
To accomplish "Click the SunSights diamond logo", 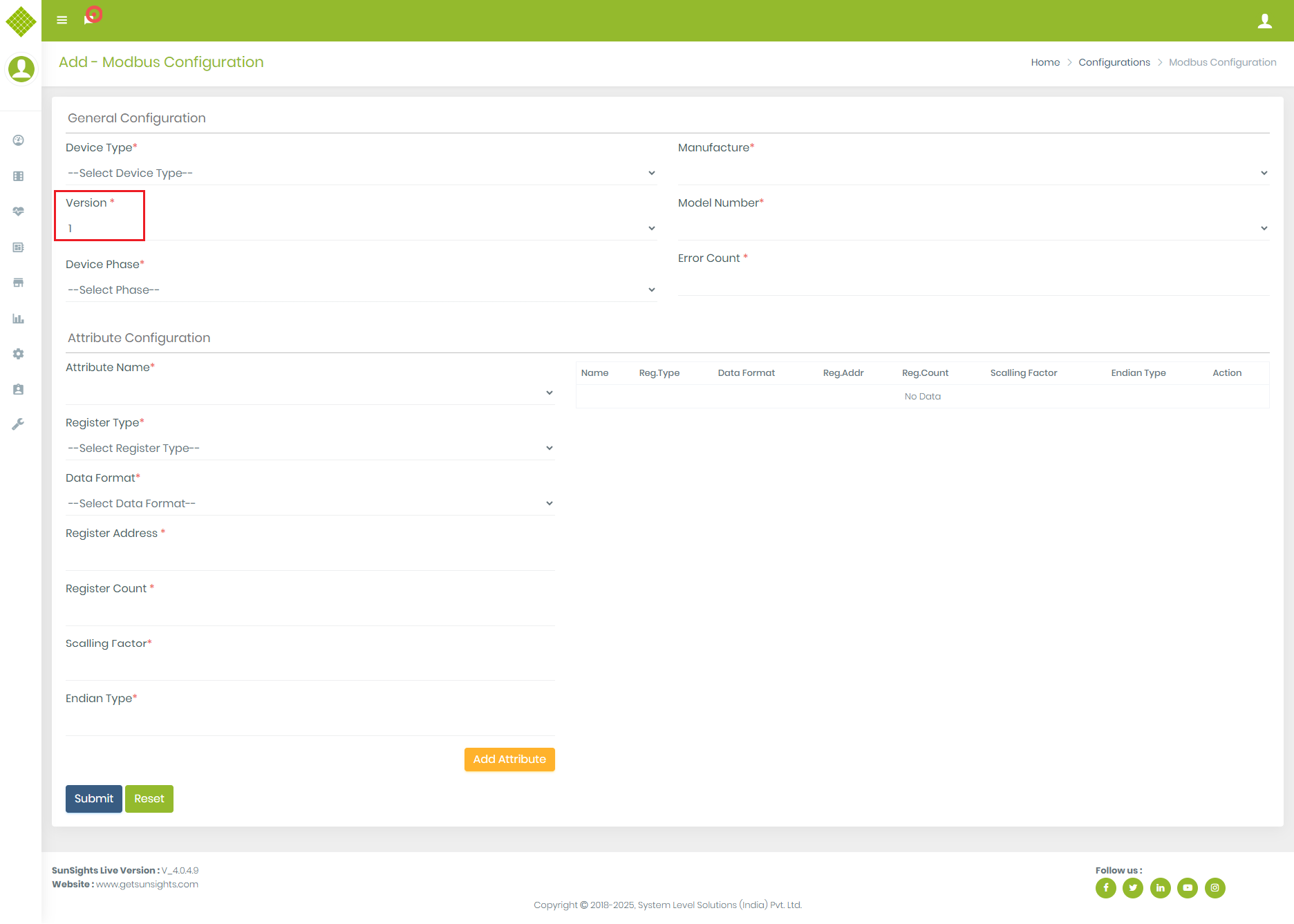I will coord(21,21).
